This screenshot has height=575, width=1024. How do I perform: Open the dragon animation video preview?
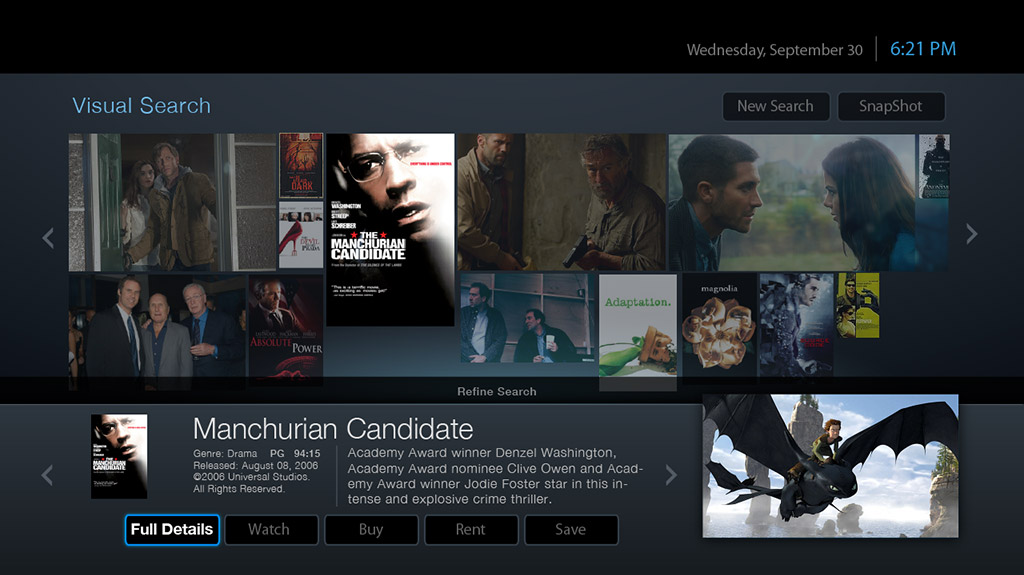(830, 466)
